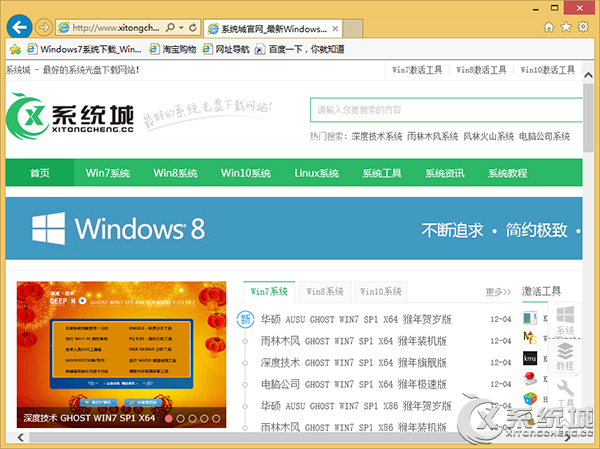Click the vertical scrollbar up arrow
Screen dimensions: 600x449
[589, 75]
